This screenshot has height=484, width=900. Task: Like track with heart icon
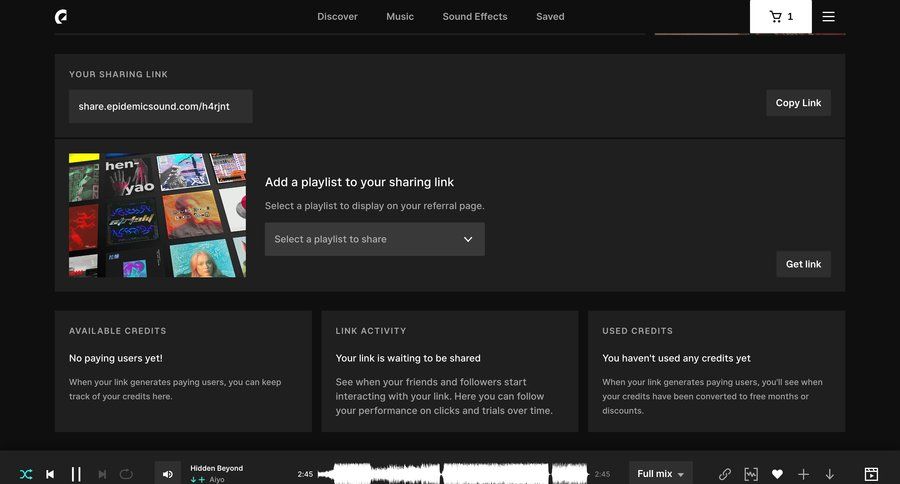pos(777,474)
